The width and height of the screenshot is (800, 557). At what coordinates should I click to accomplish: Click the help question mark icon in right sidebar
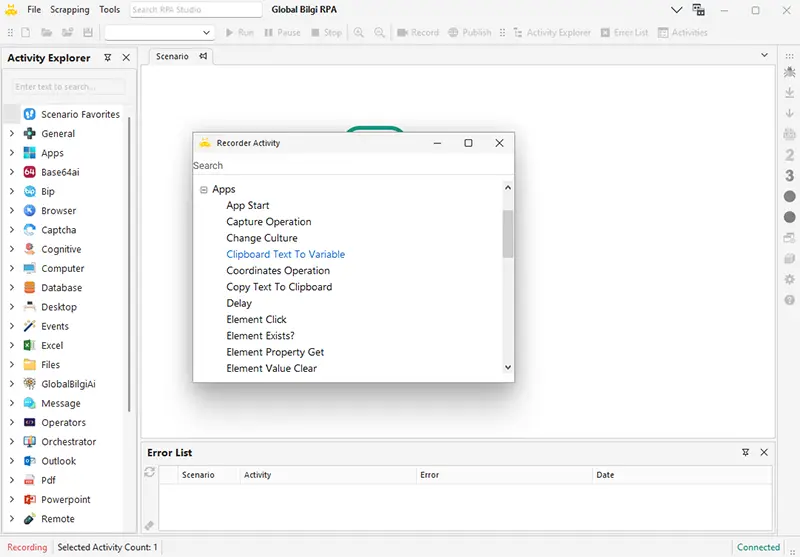pyautogui.click(x=789, y=300)
